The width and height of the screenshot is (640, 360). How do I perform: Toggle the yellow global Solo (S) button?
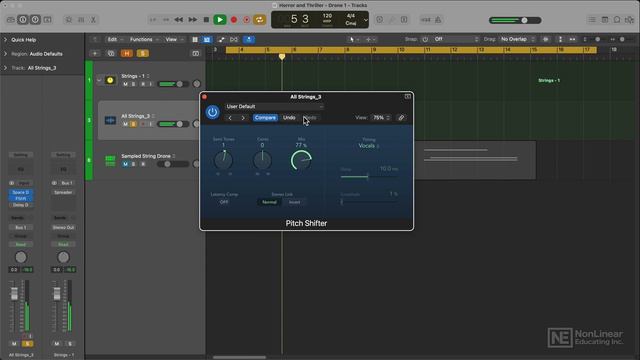point(142,53)
